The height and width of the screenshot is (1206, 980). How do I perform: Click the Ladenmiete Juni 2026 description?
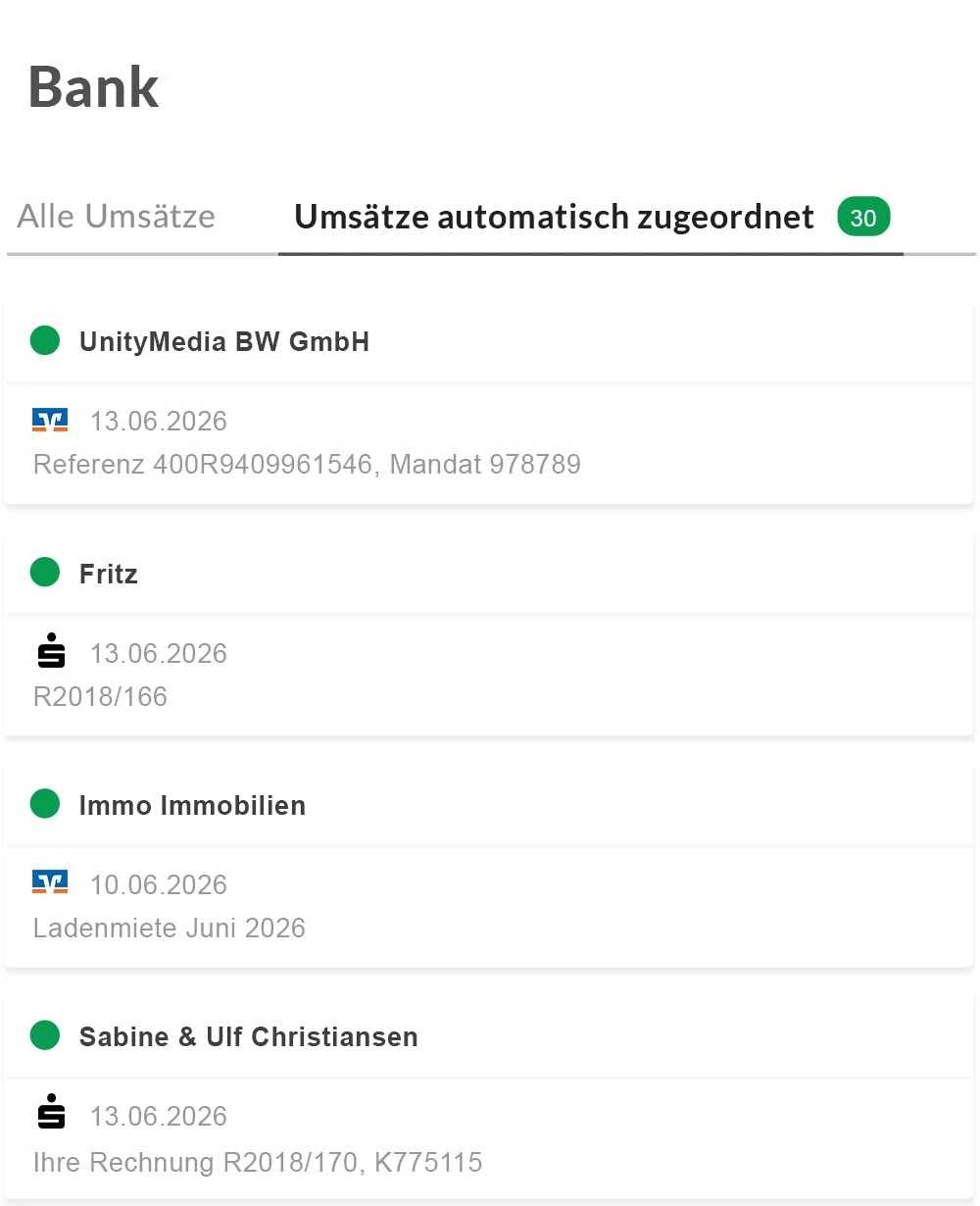(x=170, y=928)
